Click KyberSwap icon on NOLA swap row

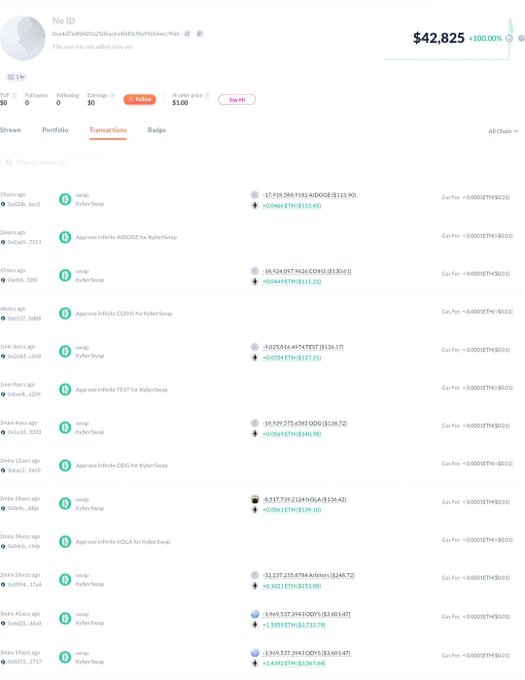[65, 503]
